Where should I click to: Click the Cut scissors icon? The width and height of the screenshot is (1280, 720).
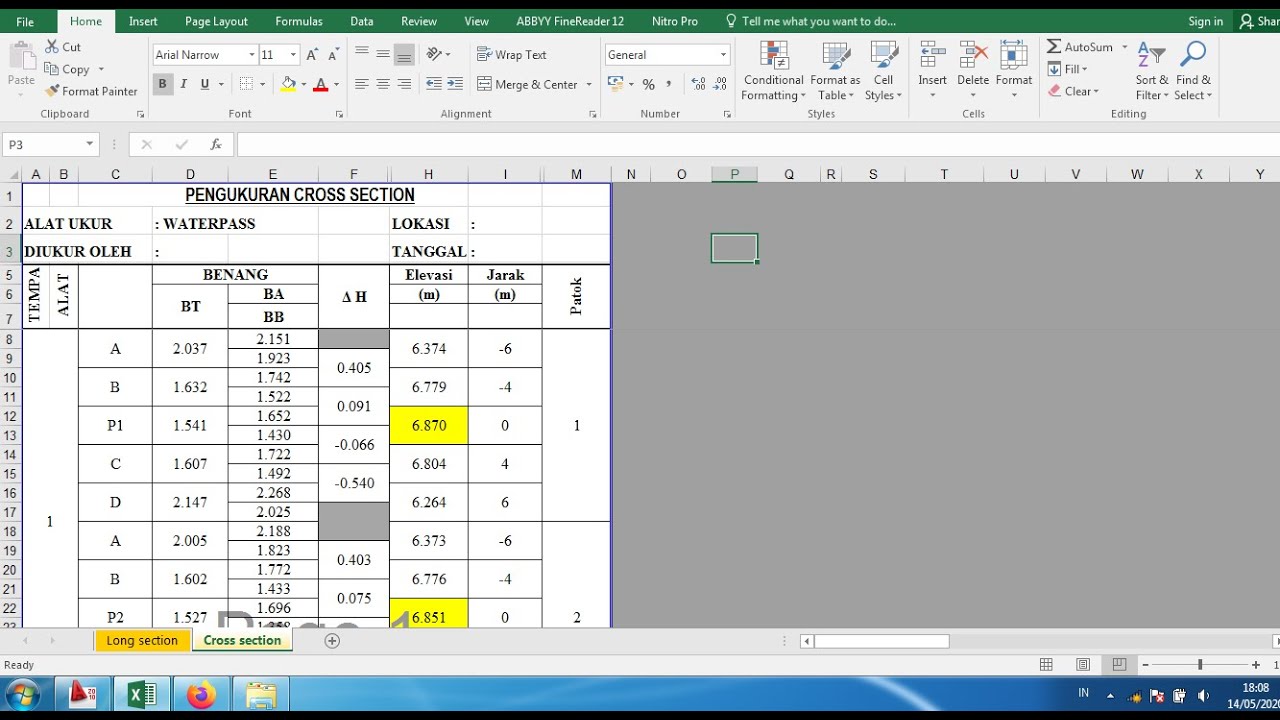(x=52, y=47)
